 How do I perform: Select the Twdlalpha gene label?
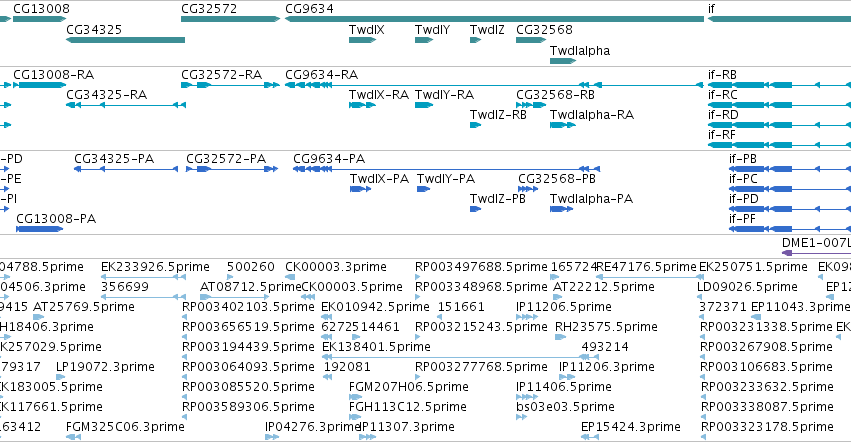point(580,51)
